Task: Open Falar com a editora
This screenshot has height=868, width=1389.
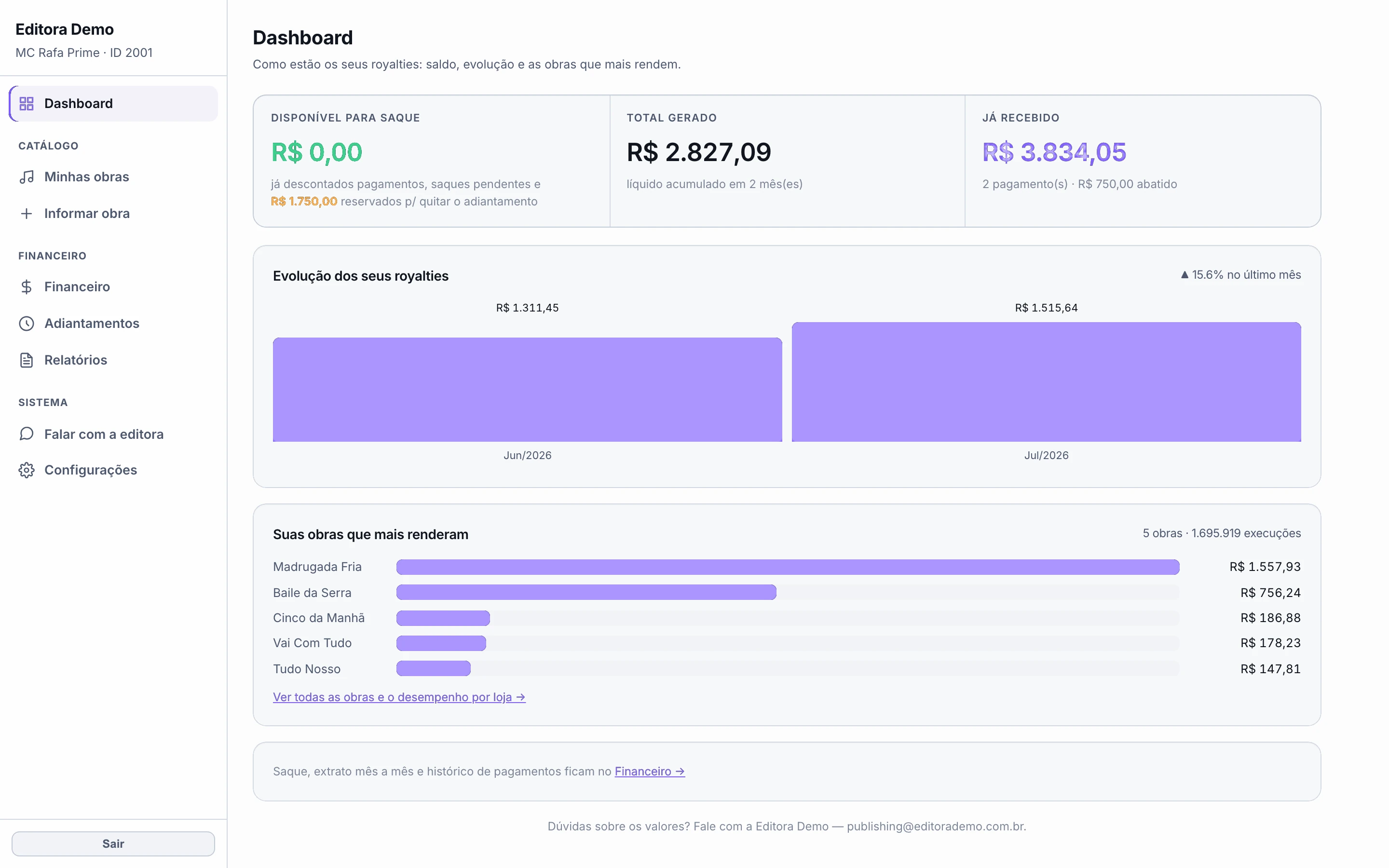Action: 114,434
